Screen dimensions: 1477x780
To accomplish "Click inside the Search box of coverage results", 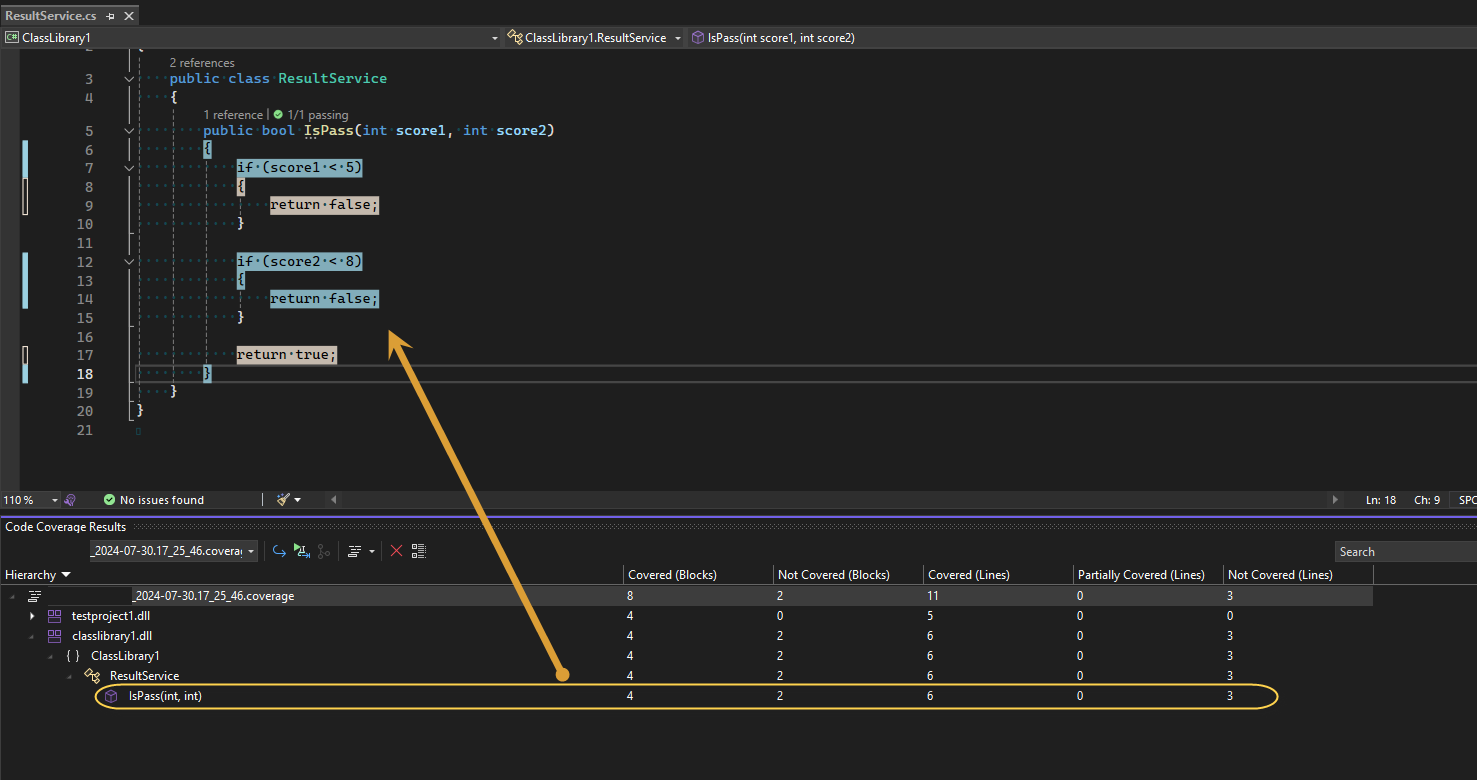I will 1404,551.
